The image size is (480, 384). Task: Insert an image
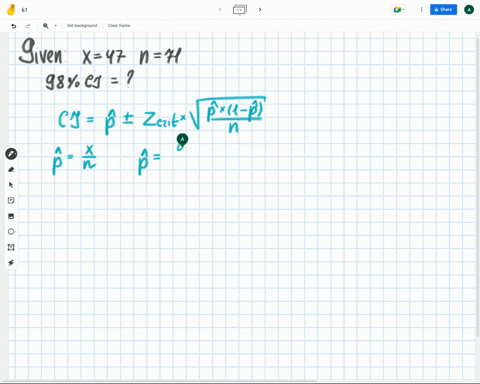coord(11,216)
